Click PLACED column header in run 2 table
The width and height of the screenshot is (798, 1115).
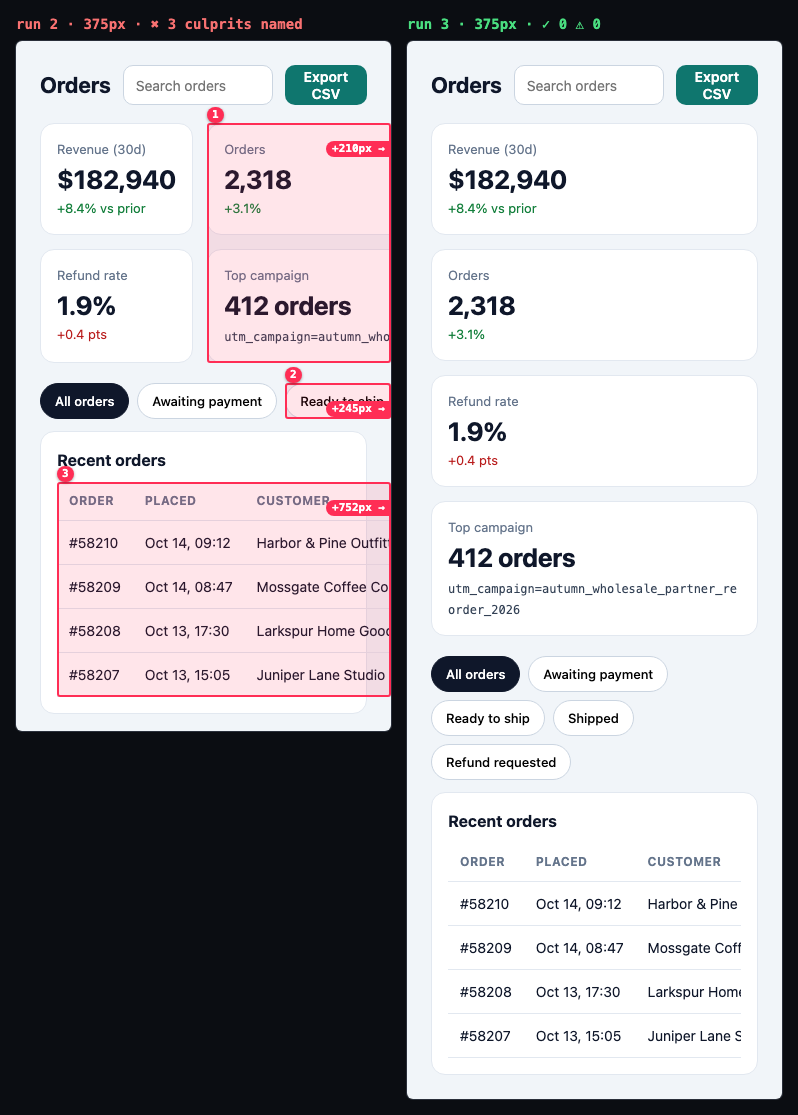(170, 501)
